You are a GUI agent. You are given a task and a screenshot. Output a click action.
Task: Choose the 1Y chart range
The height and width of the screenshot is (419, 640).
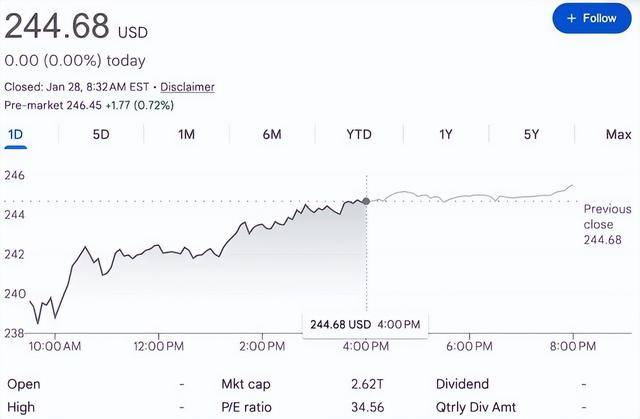click(446, 134)
